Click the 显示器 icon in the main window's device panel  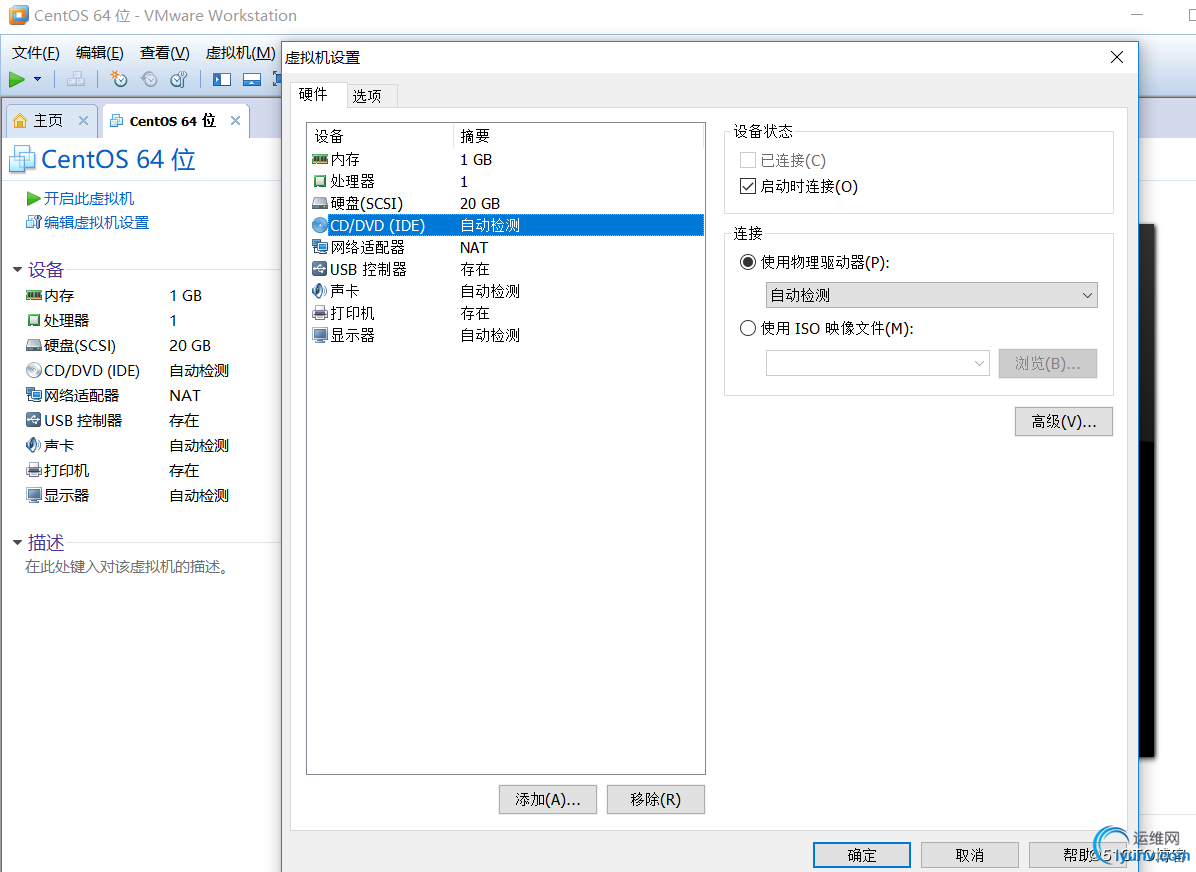pyautogui.click(x=34, y=496)
